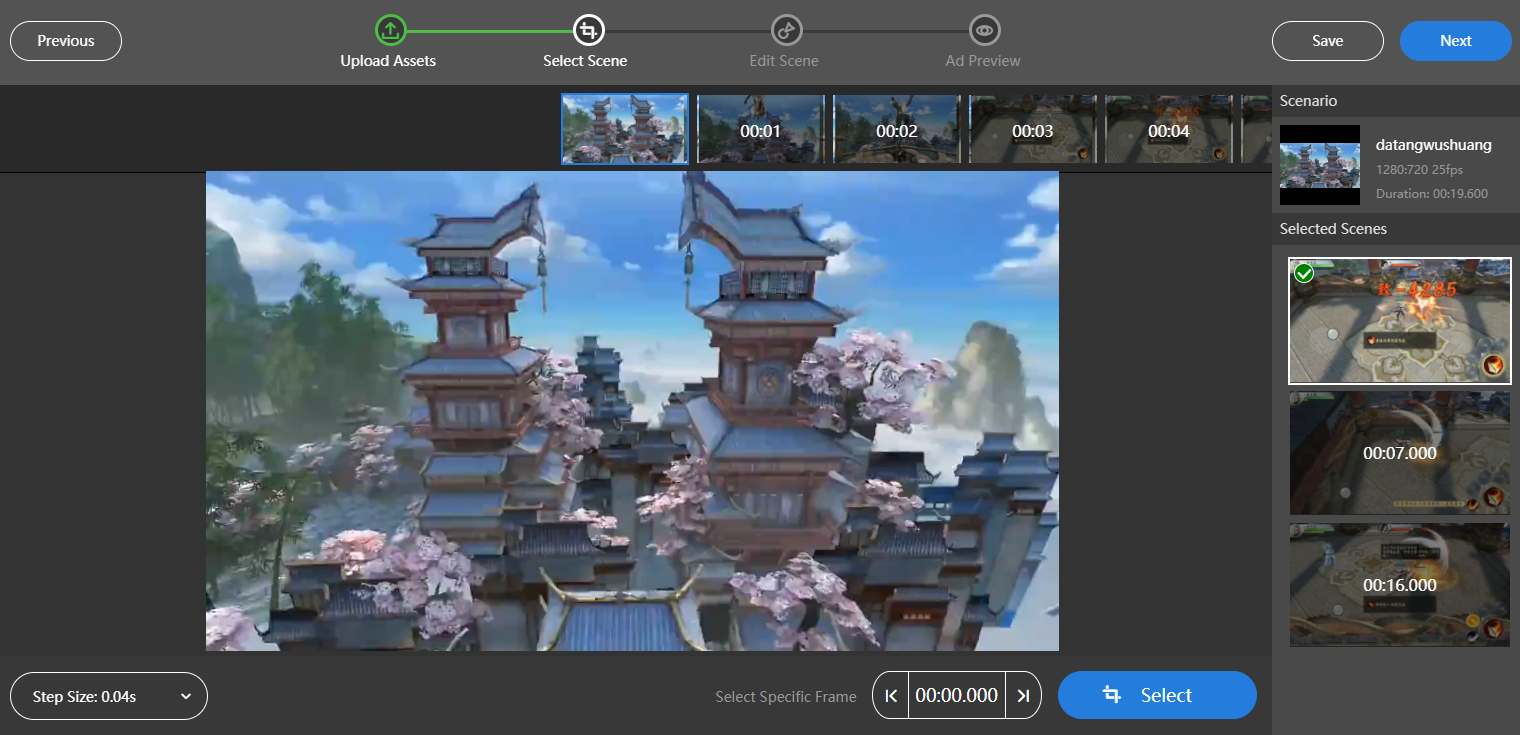The width and height of the screenshot is (1520, 735).
Task: Select the 00:03 timeline thumbnail
Action: pyautogui.click(x=1032, y=129)
